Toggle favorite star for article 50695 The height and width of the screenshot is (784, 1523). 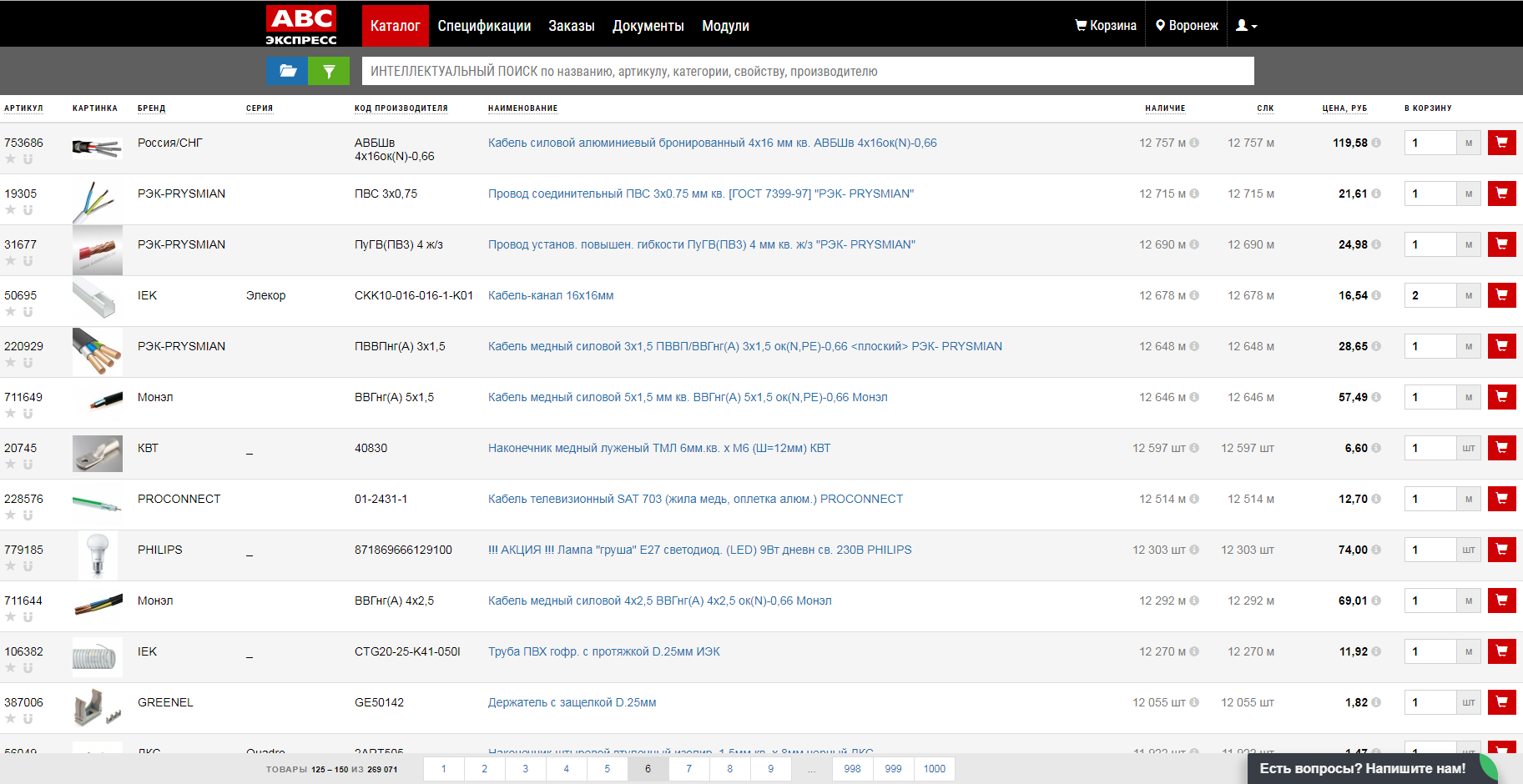[11, 312]
